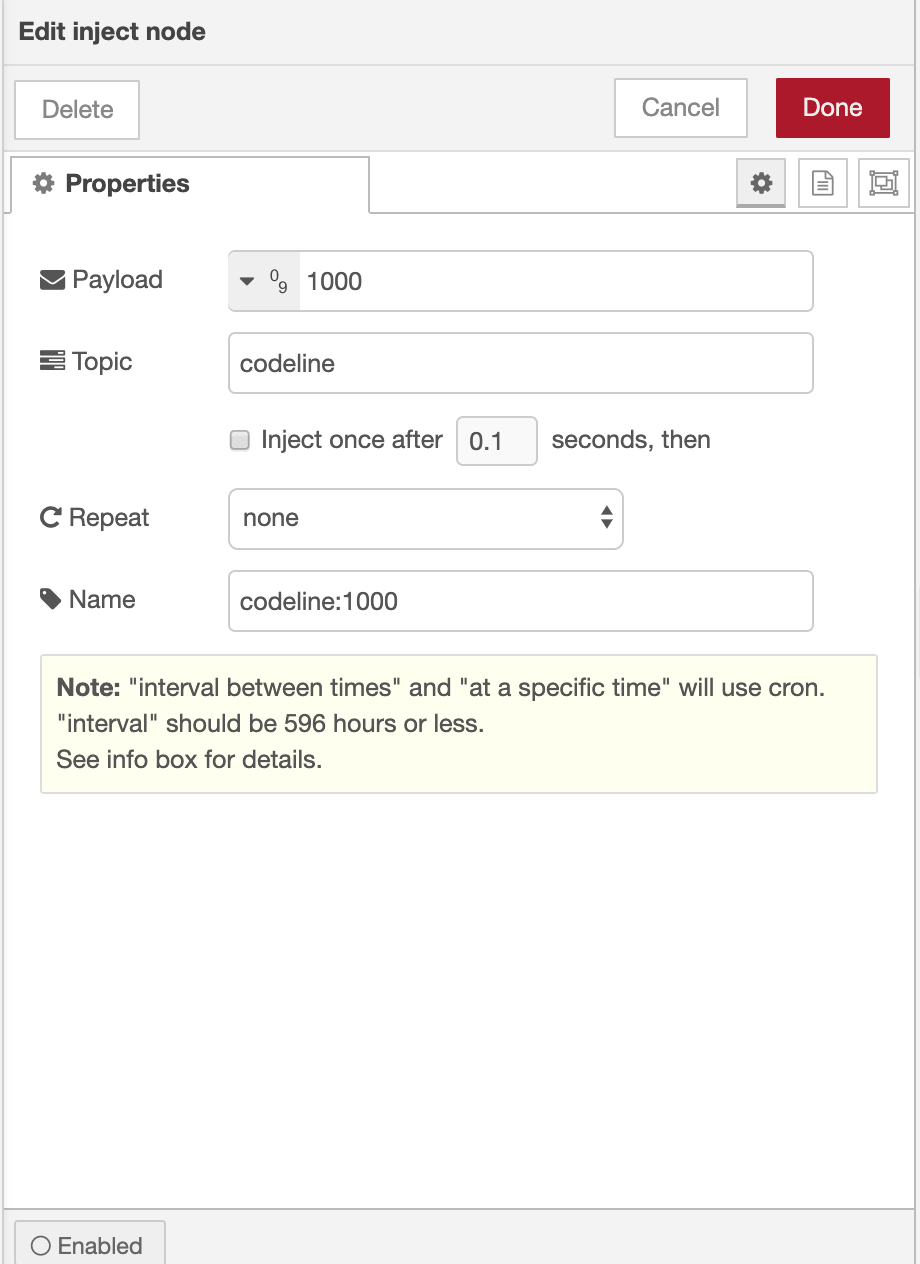Open node properties gear icon
The height and width of the screenshot is (1264, 920).
click(x=761, y=184)
